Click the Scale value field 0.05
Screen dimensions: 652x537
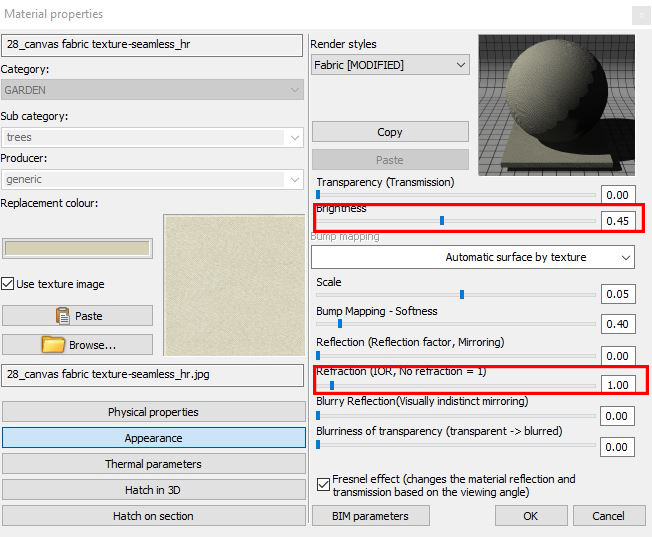pyautogui.click(x=618, y=294)
